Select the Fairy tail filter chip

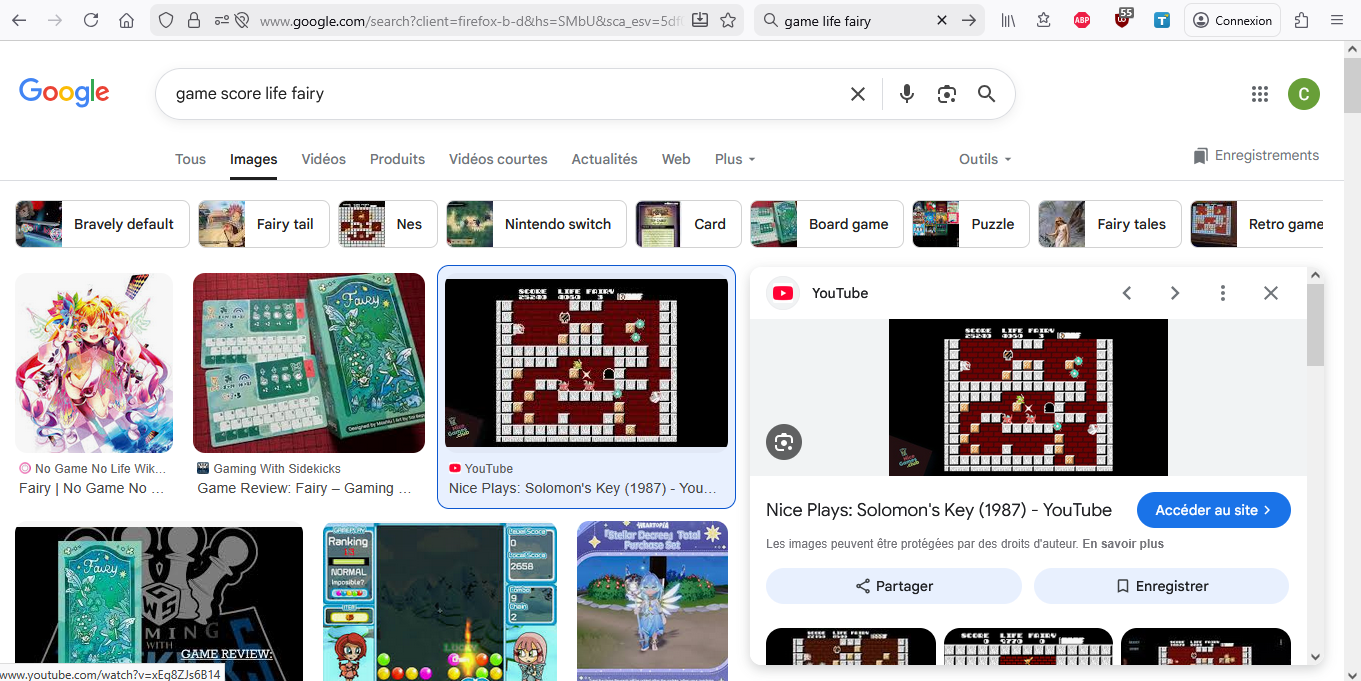264,224
